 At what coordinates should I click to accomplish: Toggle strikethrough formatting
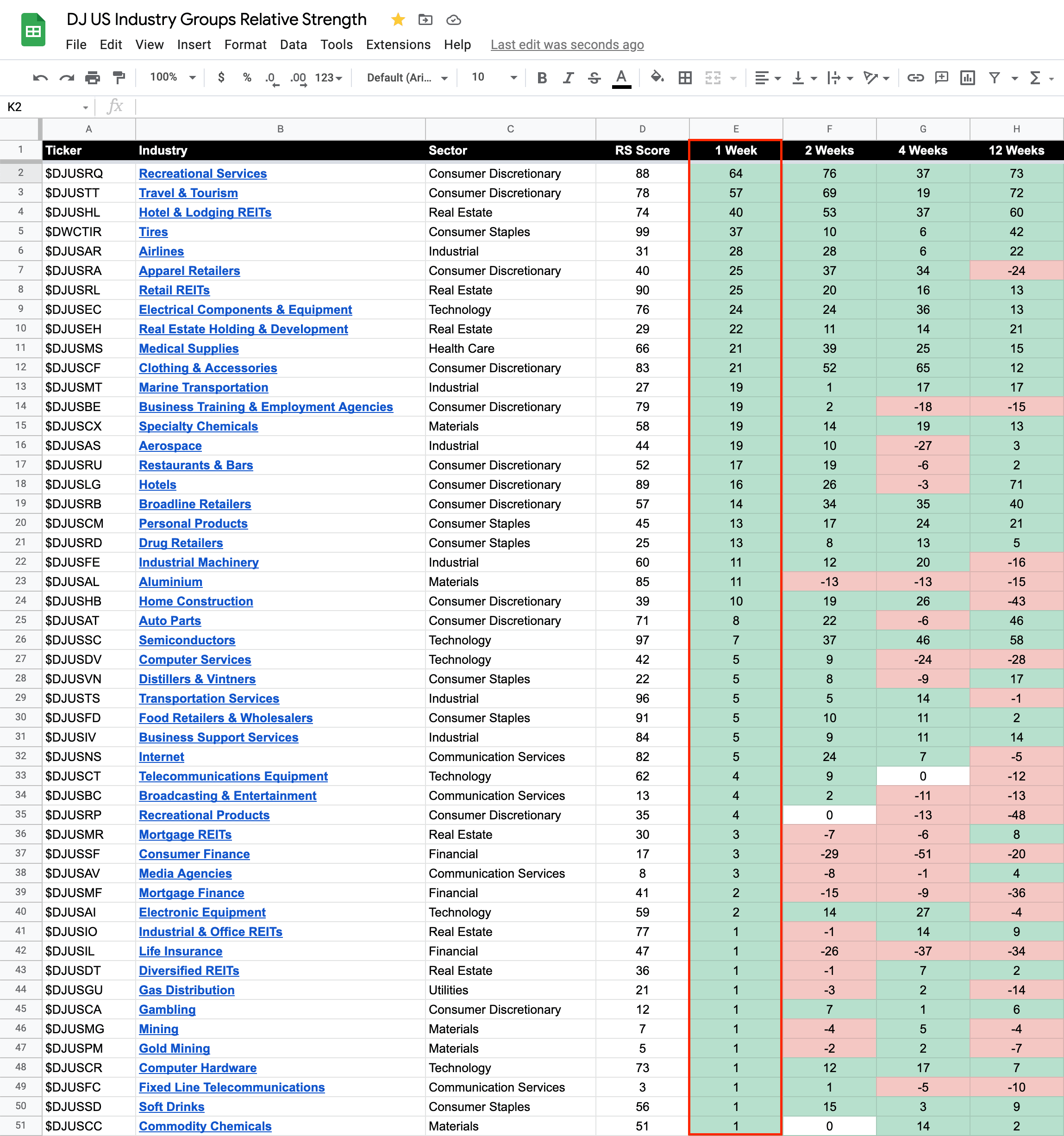click(594, 78)
